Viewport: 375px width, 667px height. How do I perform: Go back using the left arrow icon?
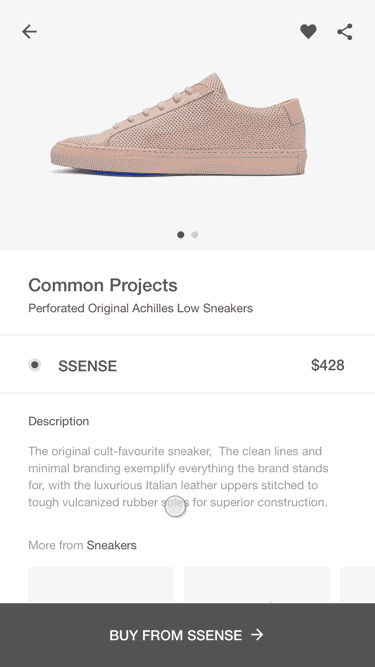pyautogui.click(x=29, y=31)
